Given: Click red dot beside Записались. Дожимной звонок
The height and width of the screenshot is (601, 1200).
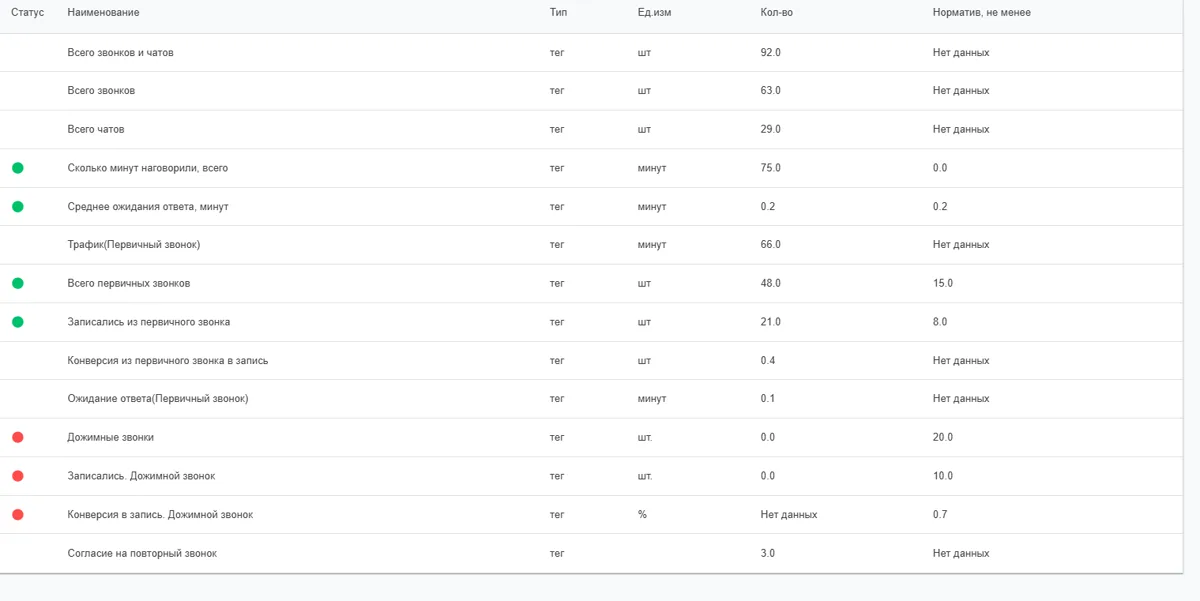Looking at the screenshot, I should (18, 476).
